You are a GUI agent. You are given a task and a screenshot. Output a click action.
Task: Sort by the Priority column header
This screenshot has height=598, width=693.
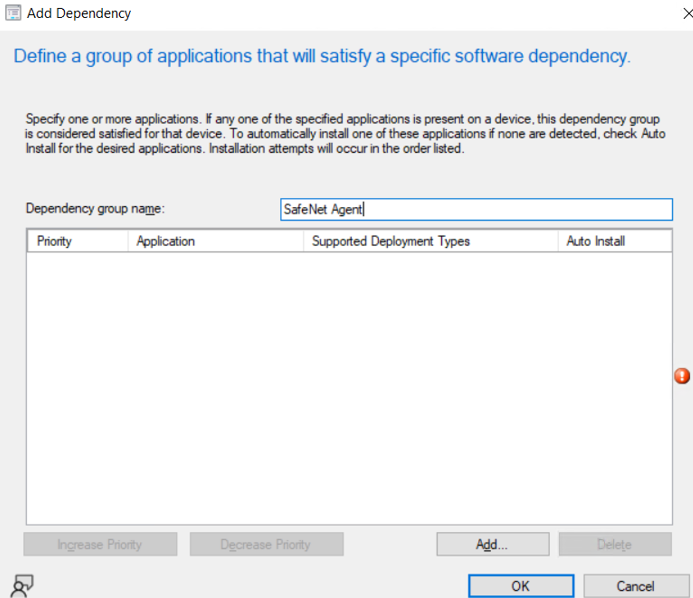[77, 241]
